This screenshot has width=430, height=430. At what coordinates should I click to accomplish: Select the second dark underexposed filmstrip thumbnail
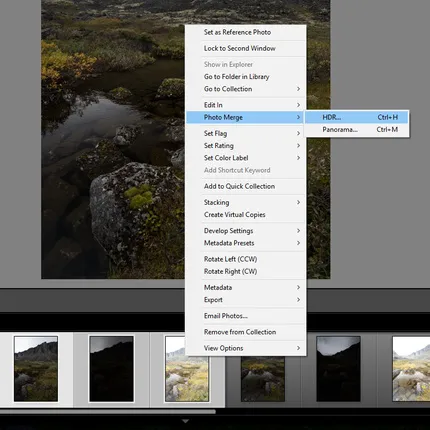[111, 369]
